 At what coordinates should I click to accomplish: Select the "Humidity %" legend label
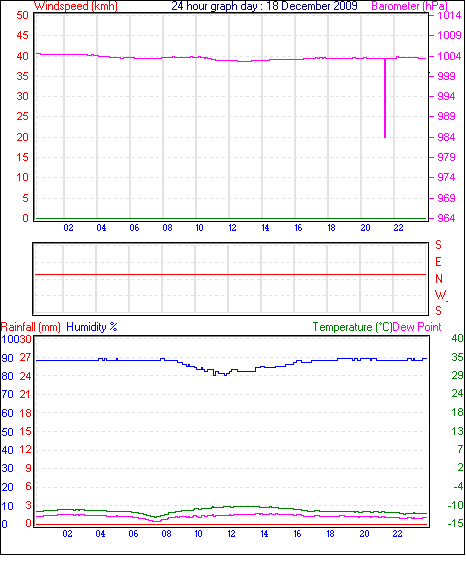coord(92,327)
